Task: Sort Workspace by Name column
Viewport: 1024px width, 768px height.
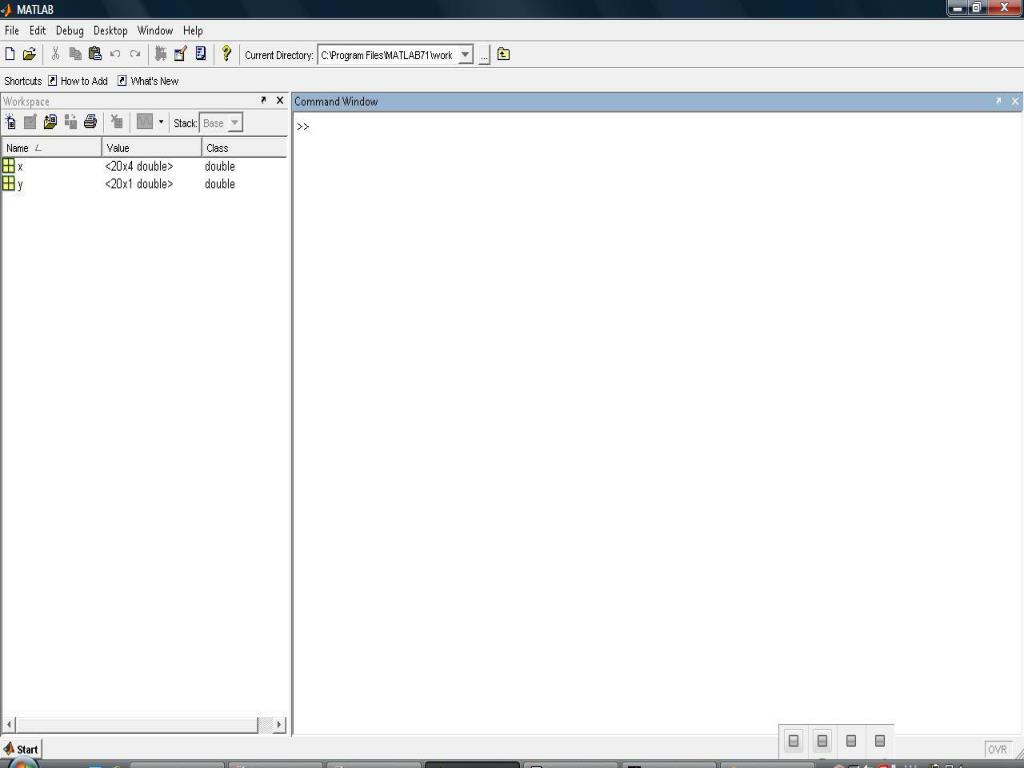Action: (x=51, y=148)
